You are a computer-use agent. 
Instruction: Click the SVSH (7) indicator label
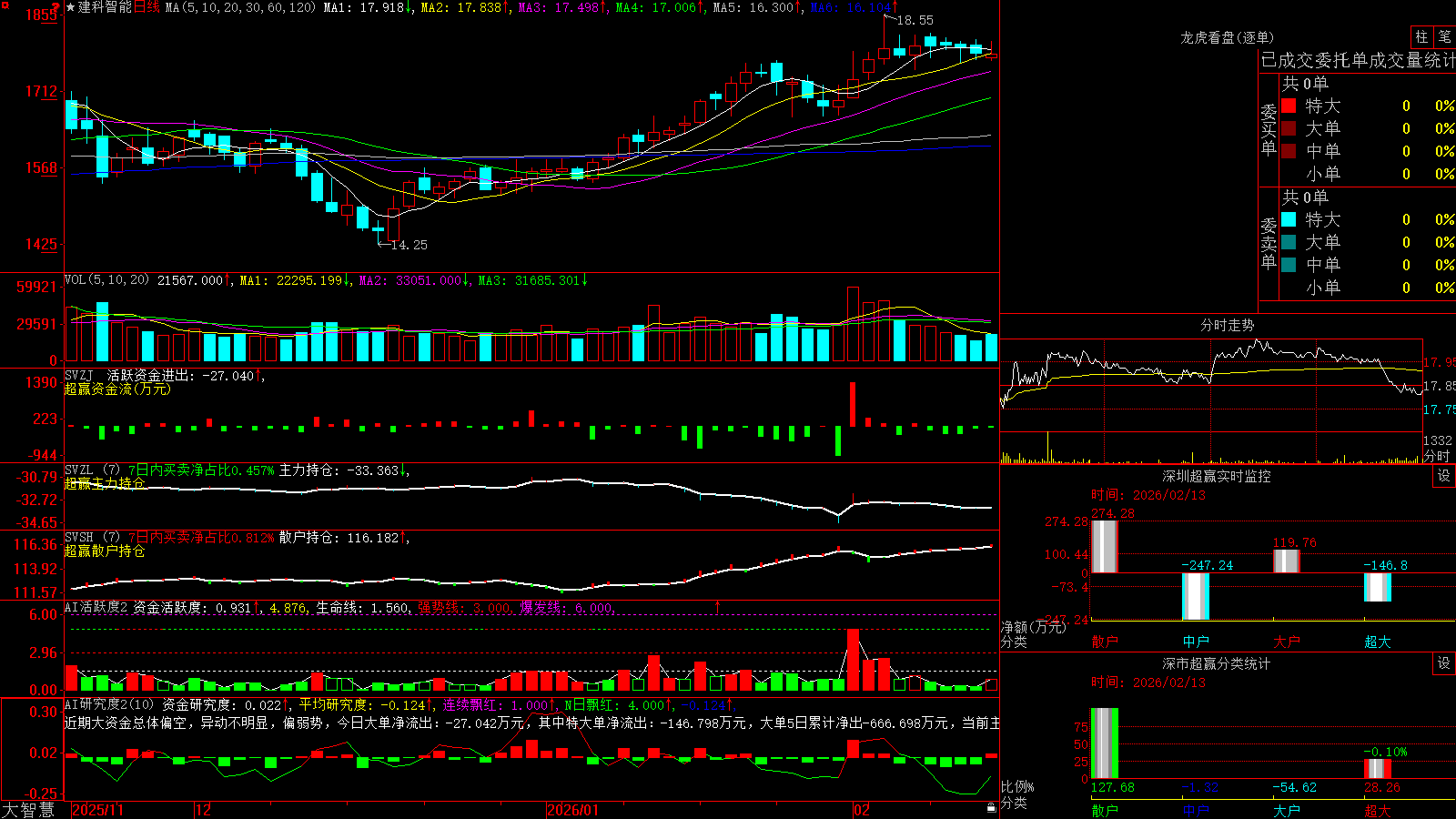(x=92, y=538)
